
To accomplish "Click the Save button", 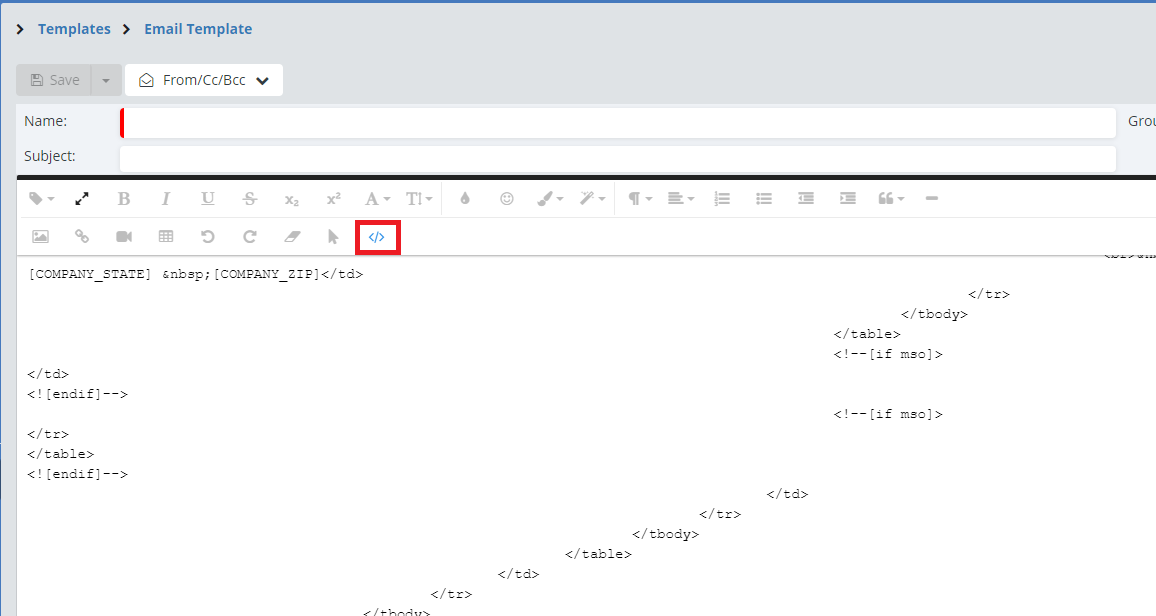I will click(x=54, y=80).
